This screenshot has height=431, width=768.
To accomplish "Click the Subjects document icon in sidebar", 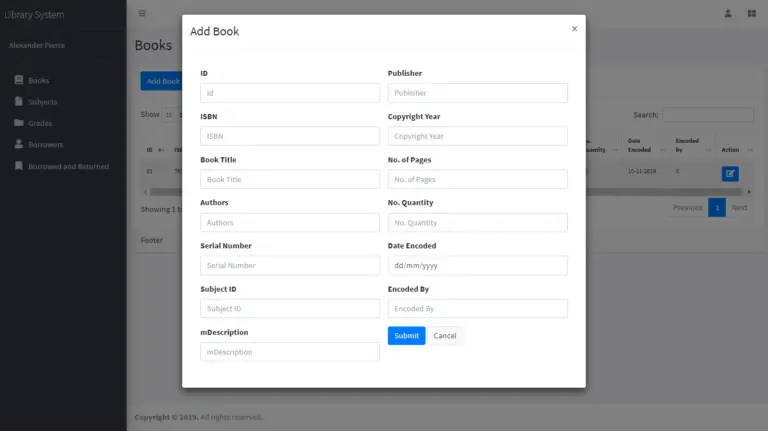I will click(19, 101).
